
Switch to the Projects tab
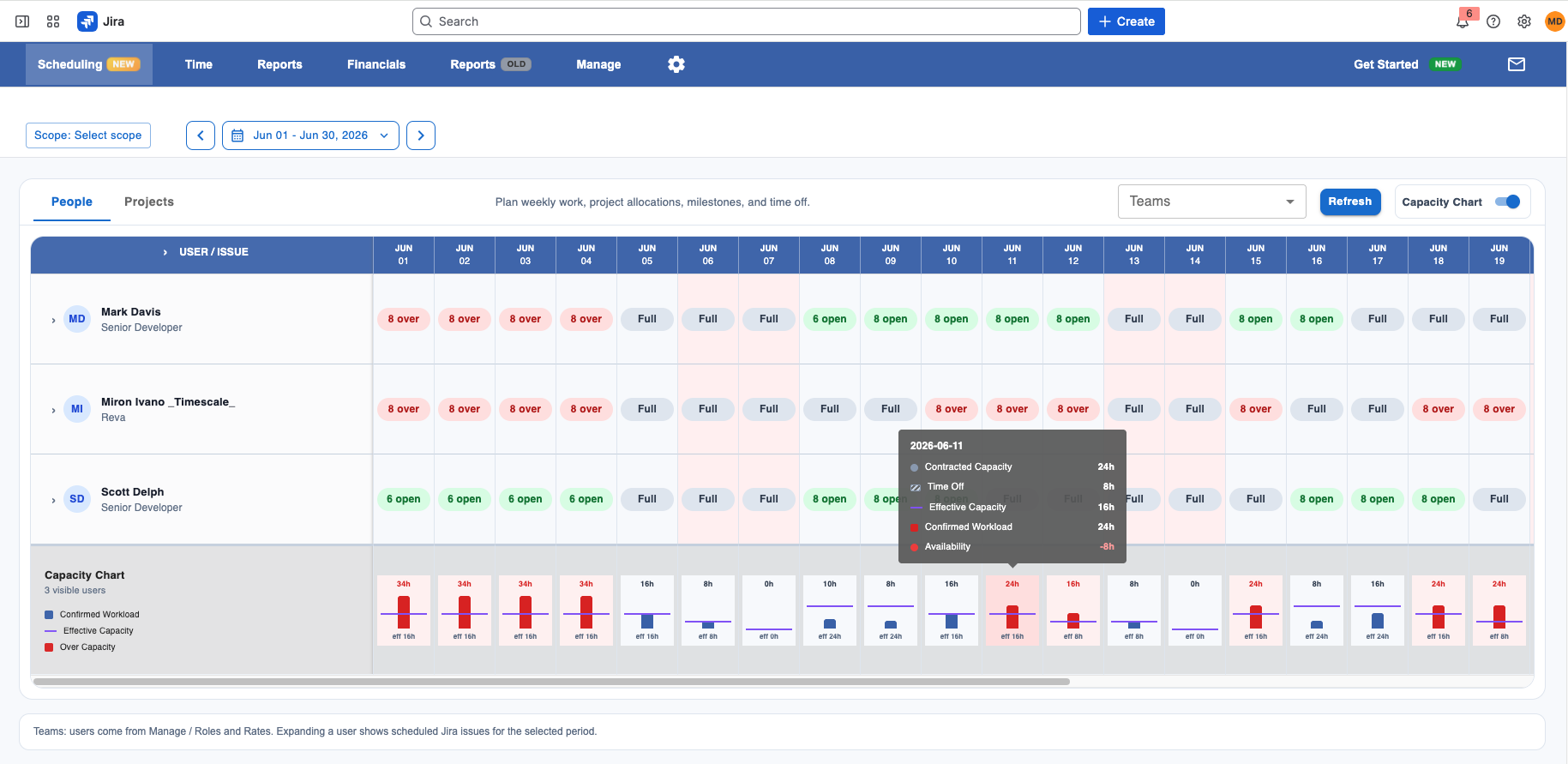(149, 202)
